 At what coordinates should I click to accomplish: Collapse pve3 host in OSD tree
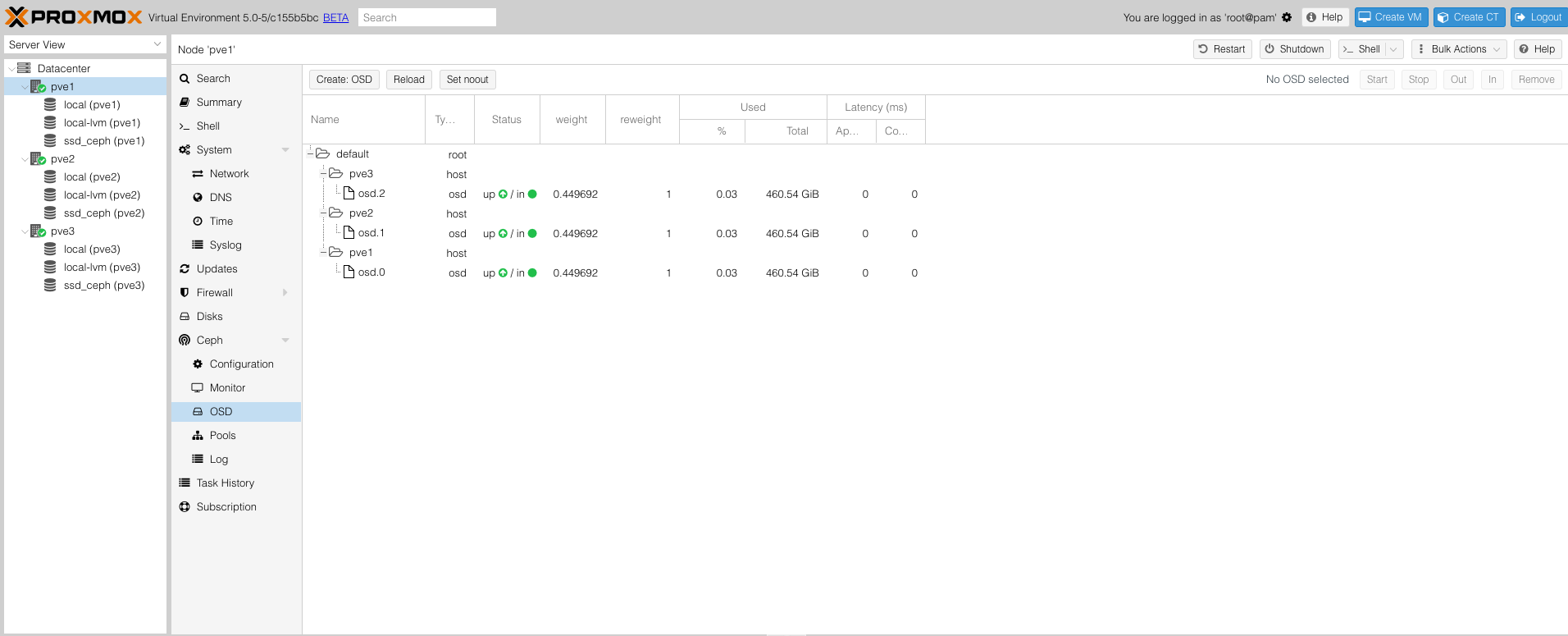(x=324, y=173)
